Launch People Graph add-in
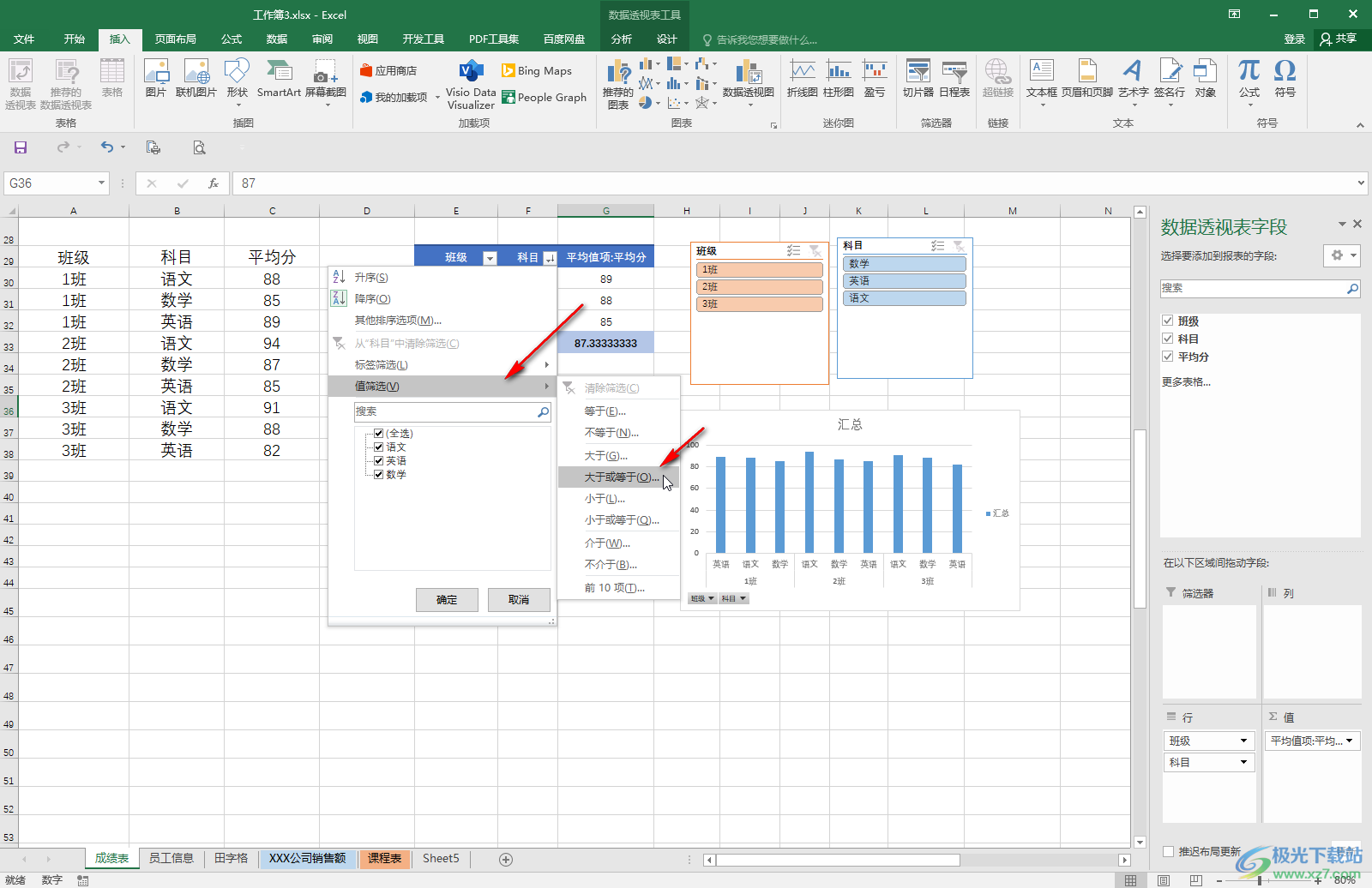 [545, 97]
